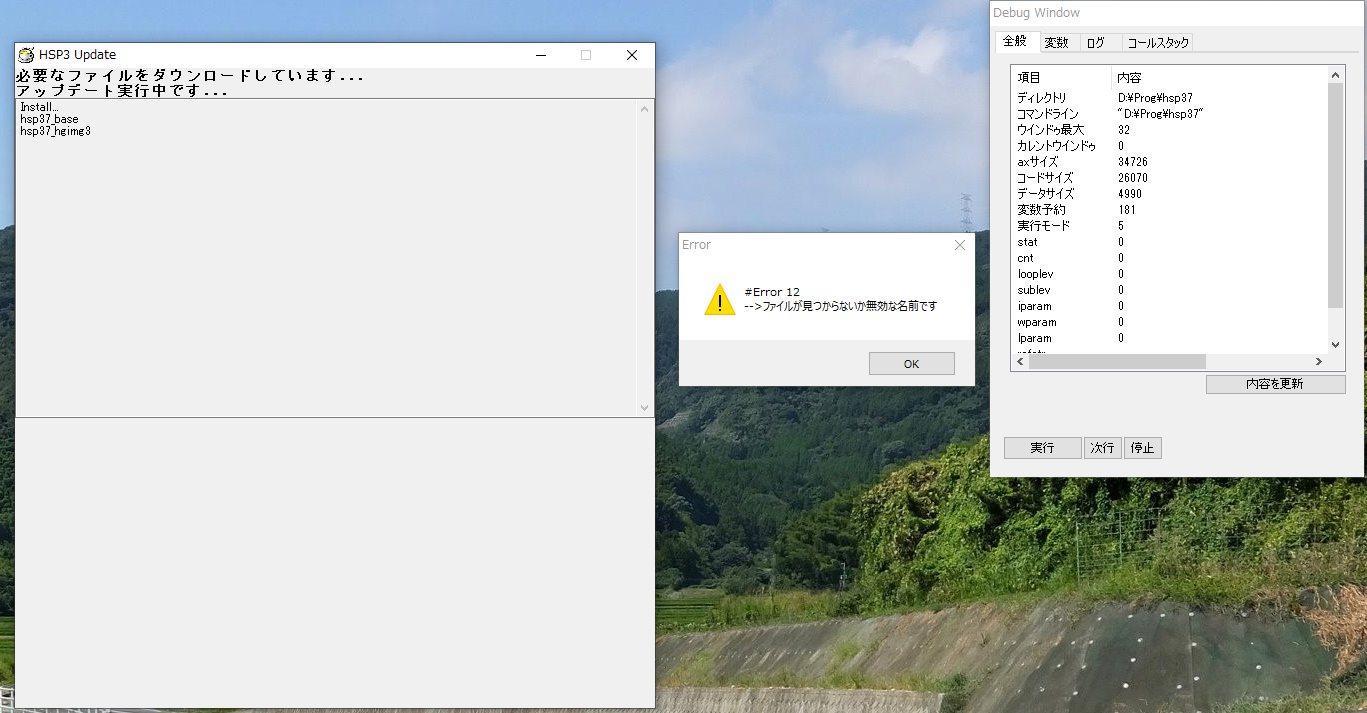The width and height of the screenshot is (1367, 713).
Task: Select the ログ tab
Action: pos(1096,43)
